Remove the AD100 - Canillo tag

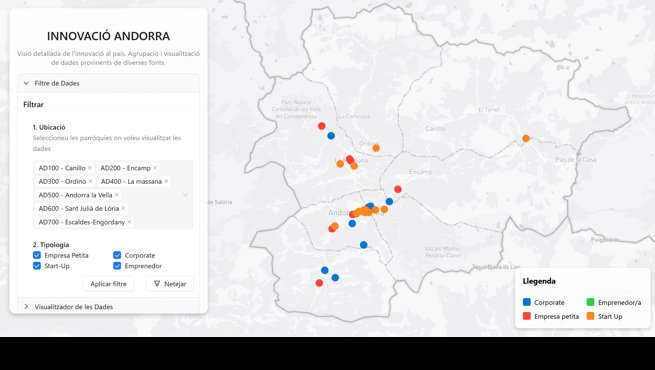click(x=90, y=168)
